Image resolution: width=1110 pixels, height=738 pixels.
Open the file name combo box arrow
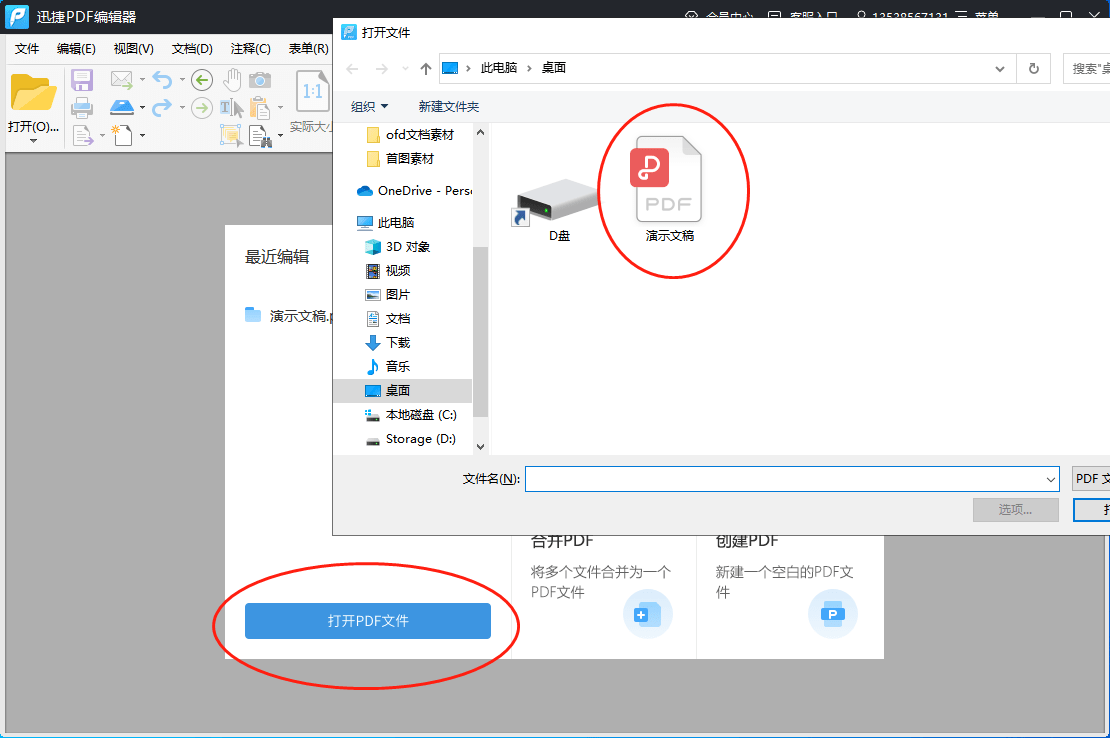tap(1051, 479)
